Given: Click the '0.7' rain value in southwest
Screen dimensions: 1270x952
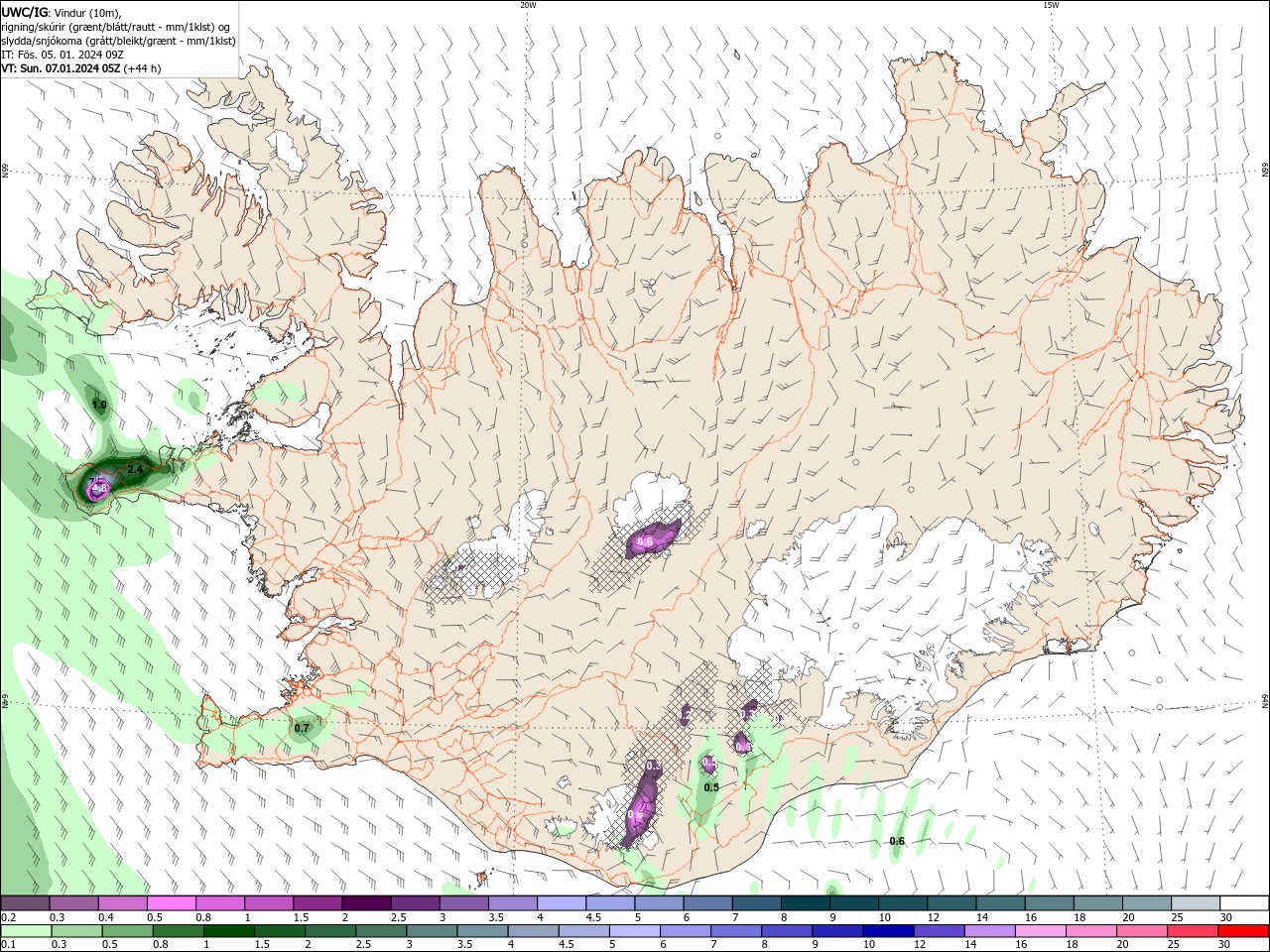Looking at the screenshot, I should tap(302, 728).
